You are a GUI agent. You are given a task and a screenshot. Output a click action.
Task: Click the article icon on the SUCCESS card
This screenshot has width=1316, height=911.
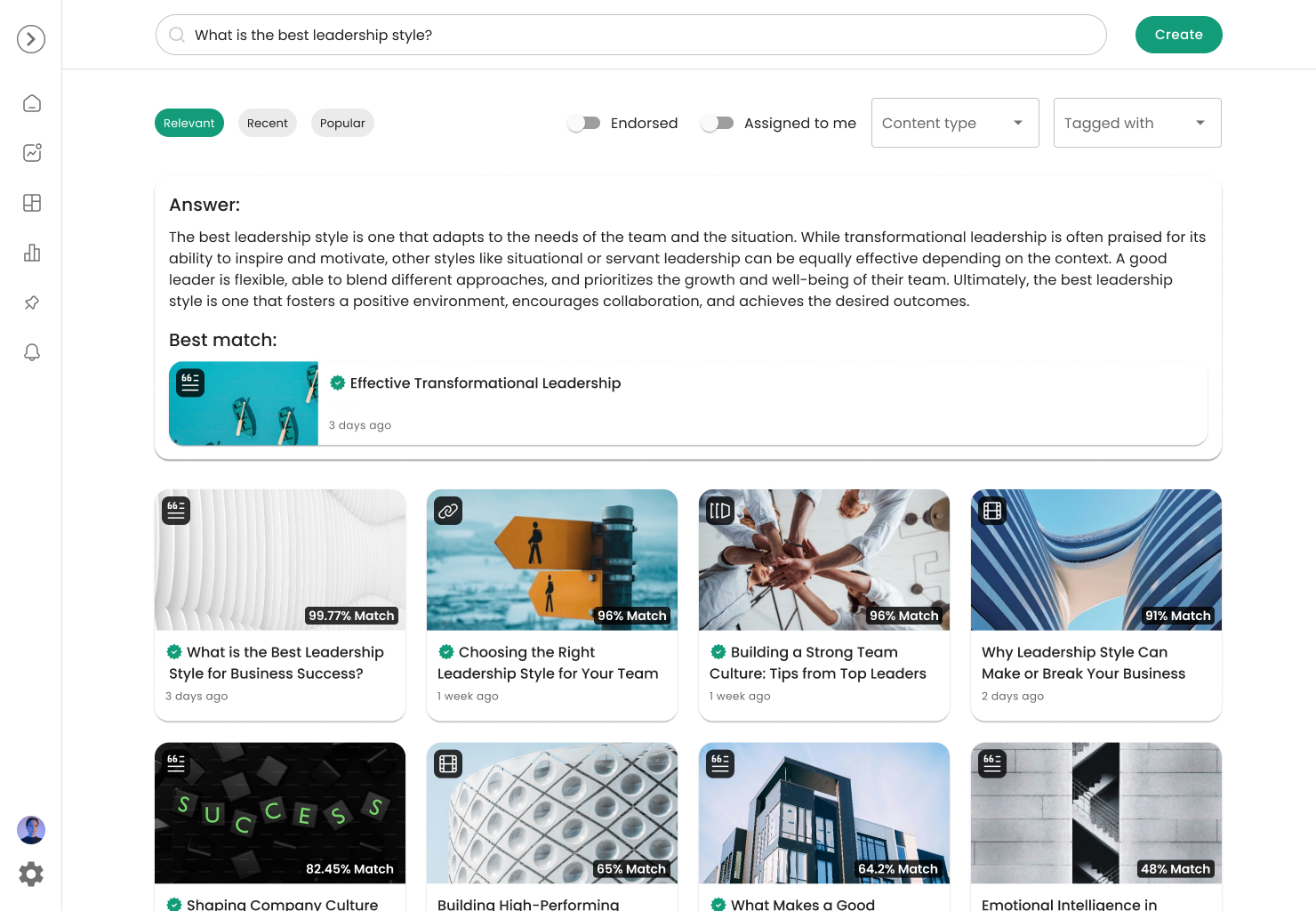176,763
